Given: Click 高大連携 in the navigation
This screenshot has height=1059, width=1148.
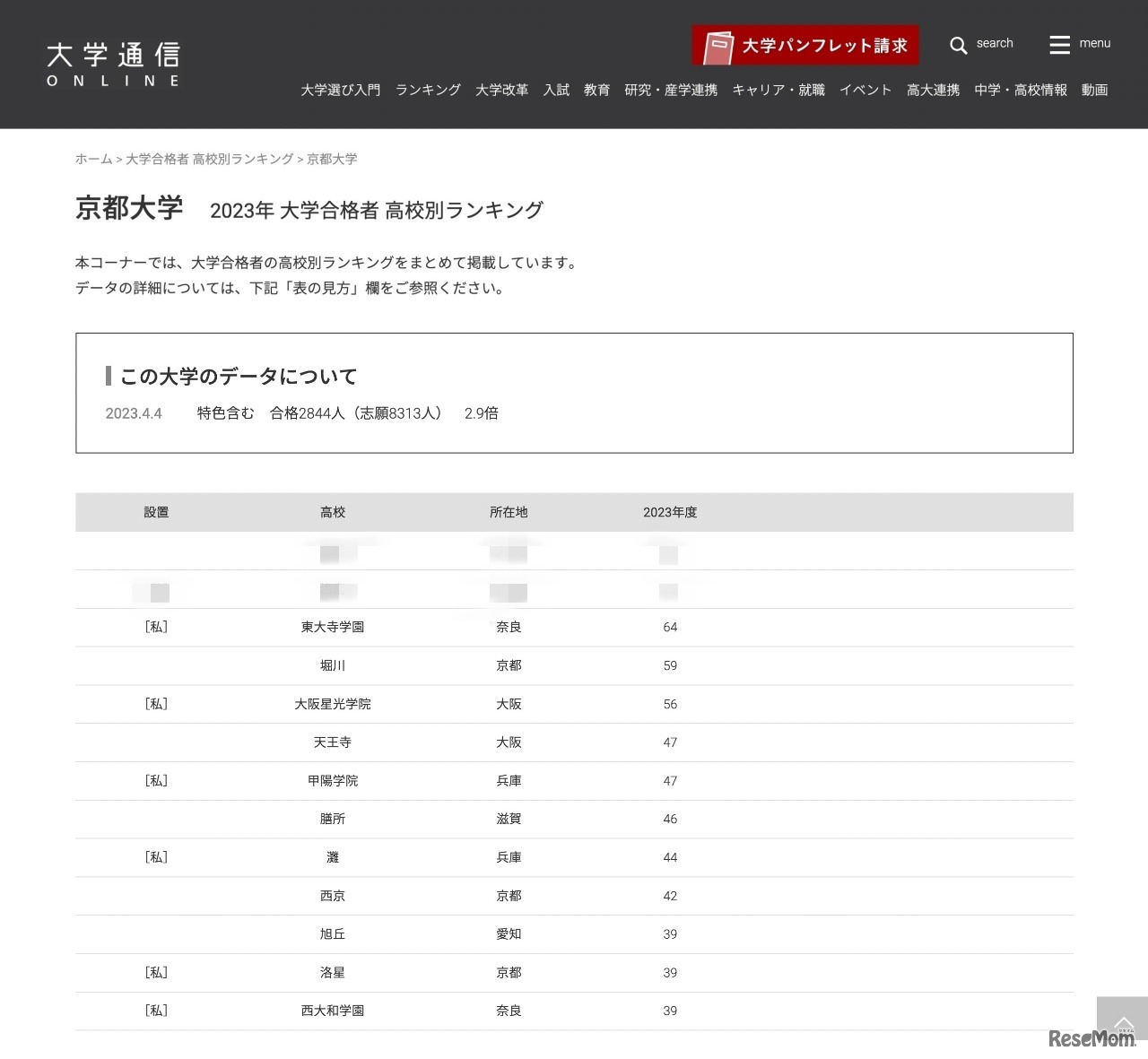Looking at the screenshot, I should click(932, 90).
